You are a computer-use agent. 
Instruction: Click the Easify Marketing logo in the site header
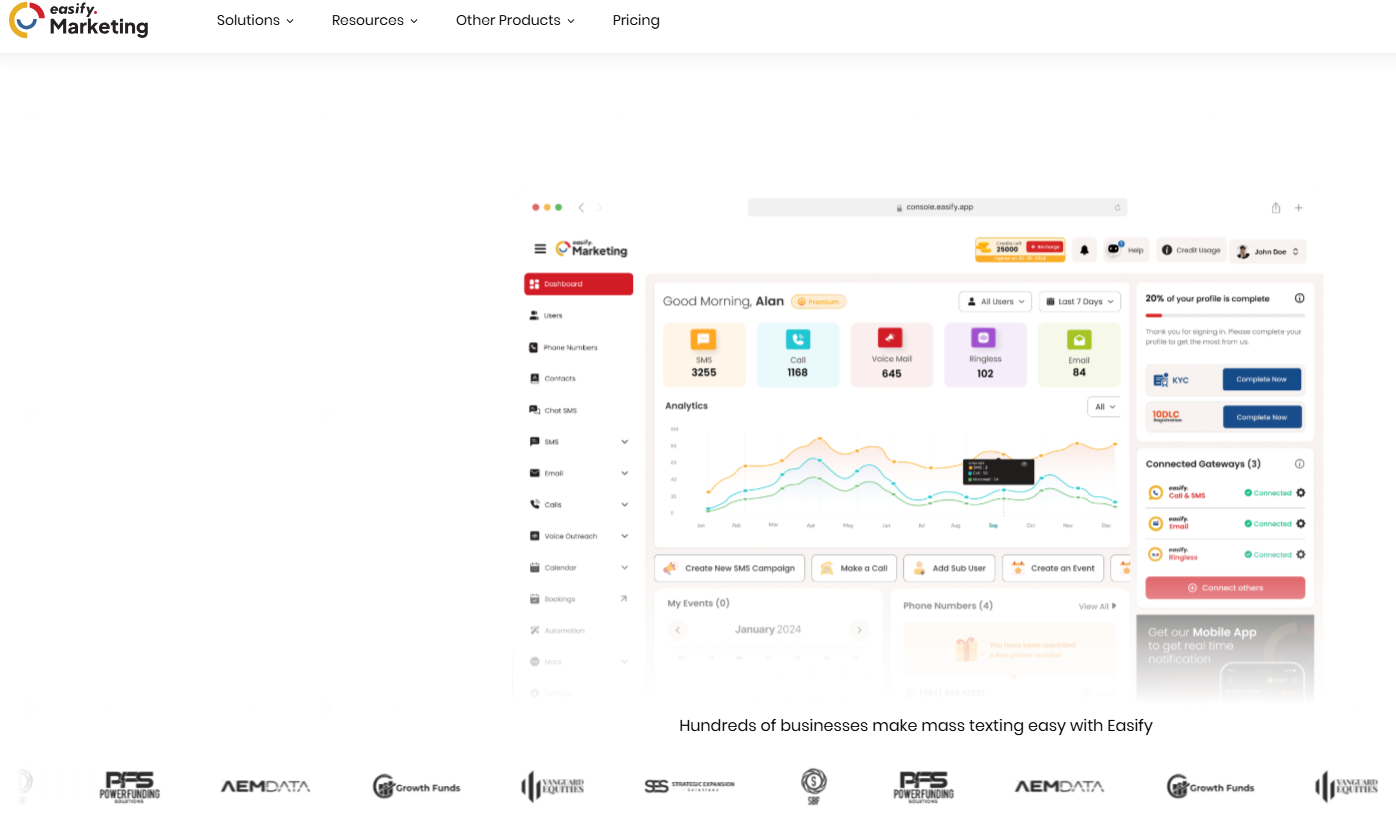click(79, 20)
